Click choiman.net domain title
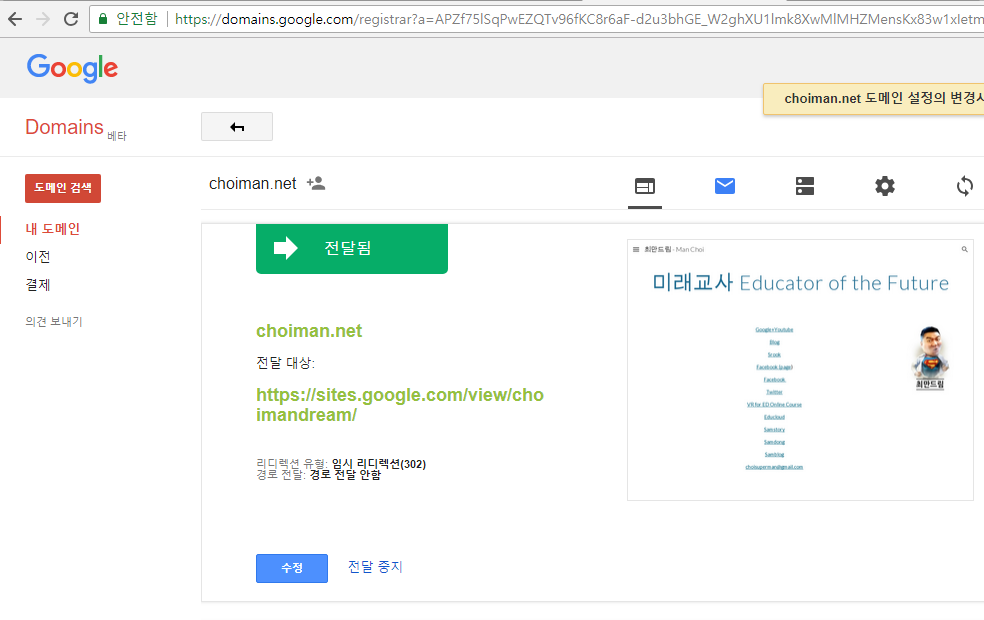984x620 pixels. (252, 184)
